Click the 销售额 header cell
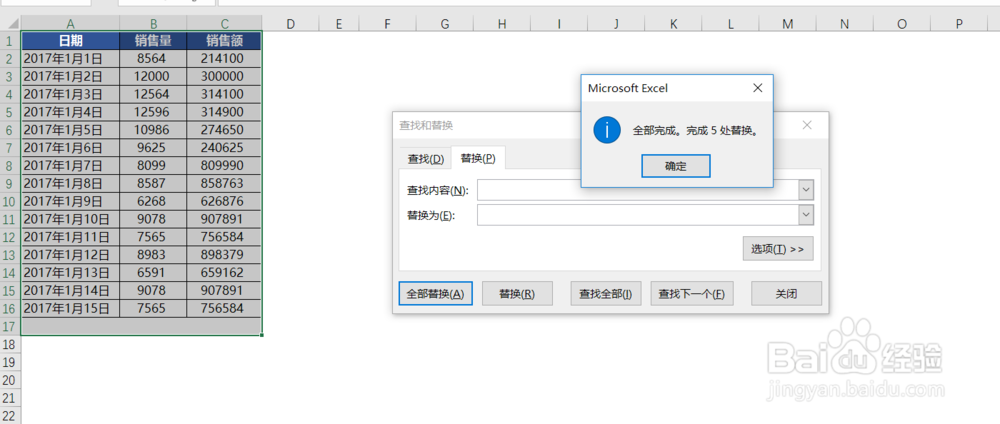Viewport: 1000px width, 424px height. [x=224, y=41]
